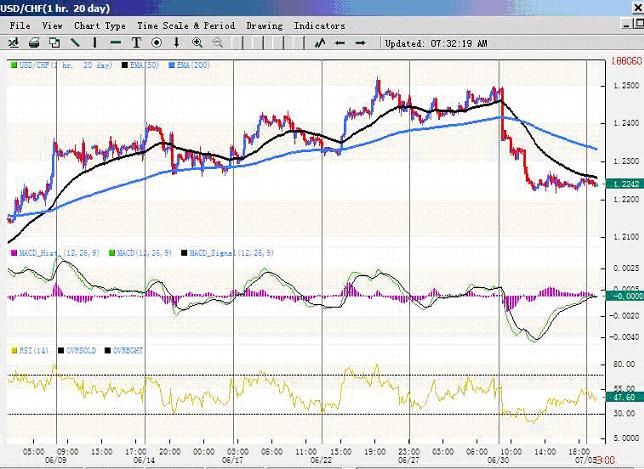Image resolution: width=644 pixels, height=469 pixels.
Task: Click the blue EMA(200) legend swatch
Action: (x=169, y=64)
